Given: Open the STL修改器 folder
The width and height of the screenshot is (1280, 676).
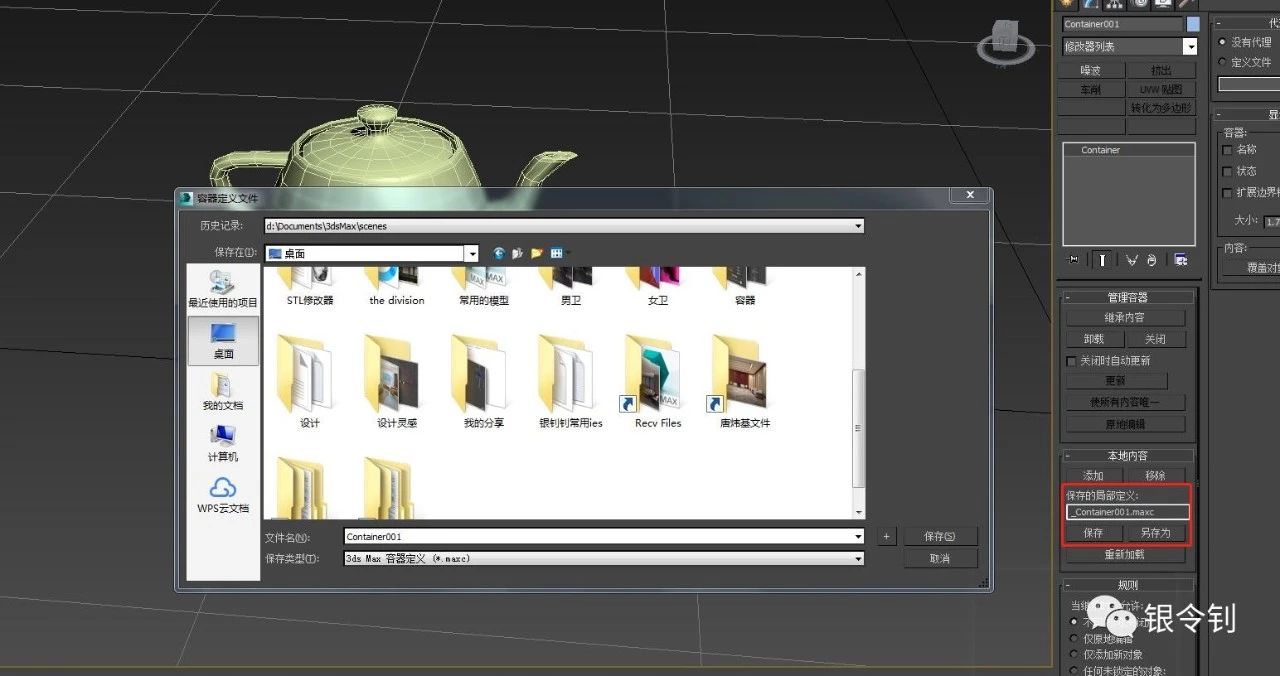Looking at the screenshot, I should click(310, 287).
